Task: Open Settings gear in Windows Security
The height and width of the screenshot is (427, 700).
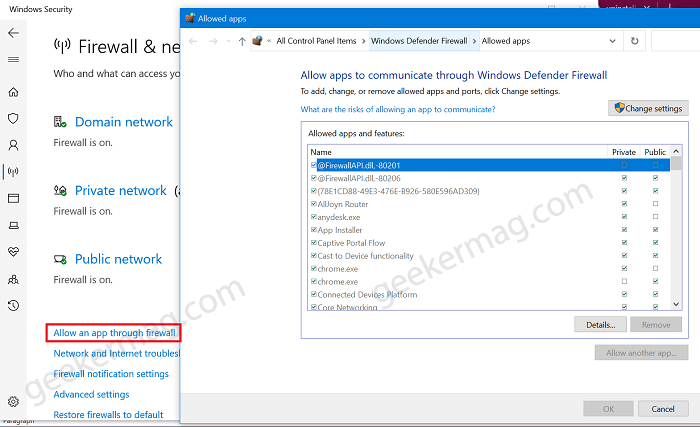Action: point(13,402)
